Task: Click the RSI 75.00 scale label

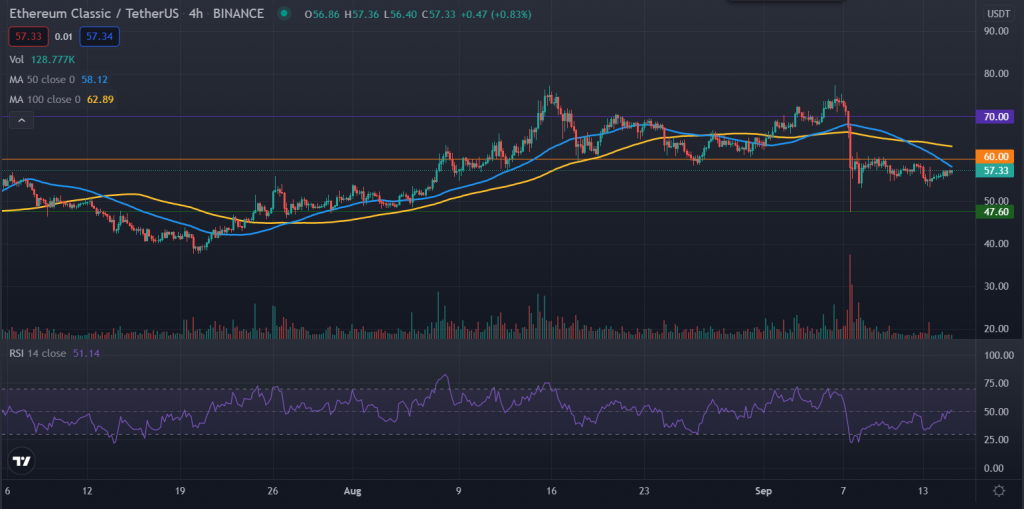Action: coord(999,384)
